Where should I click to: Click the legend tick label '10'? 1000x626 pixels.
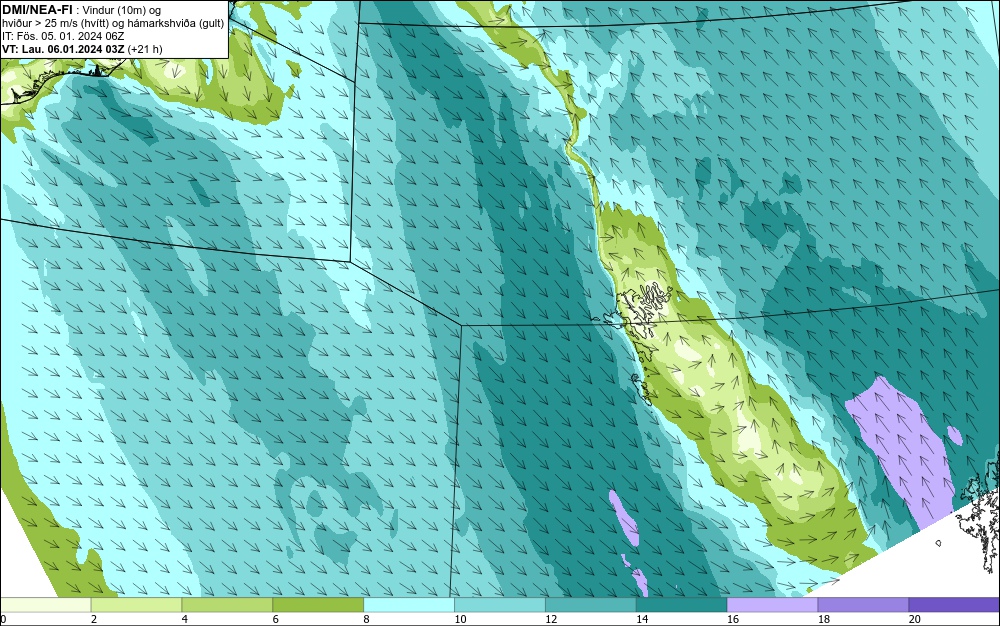pos(460,619)
